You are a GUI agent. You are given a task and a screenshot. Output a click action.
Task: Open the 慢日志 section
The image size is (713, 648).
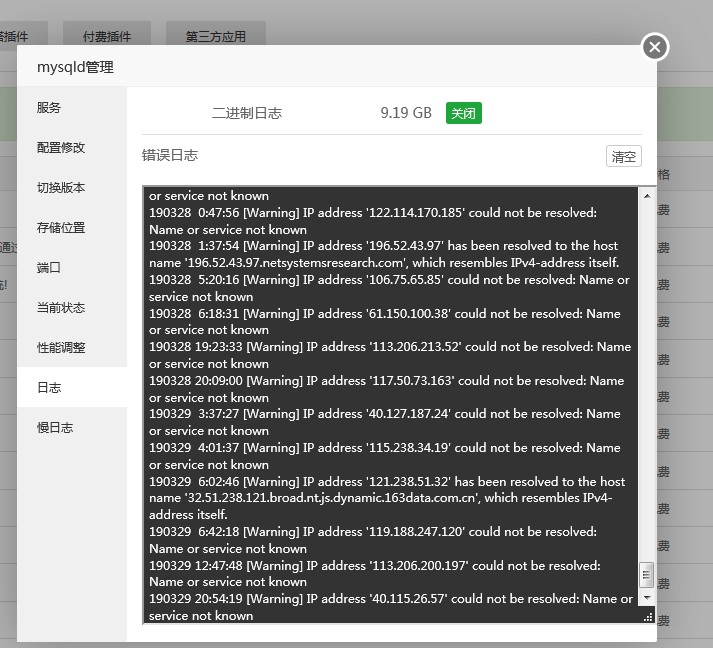click(55, 428)
